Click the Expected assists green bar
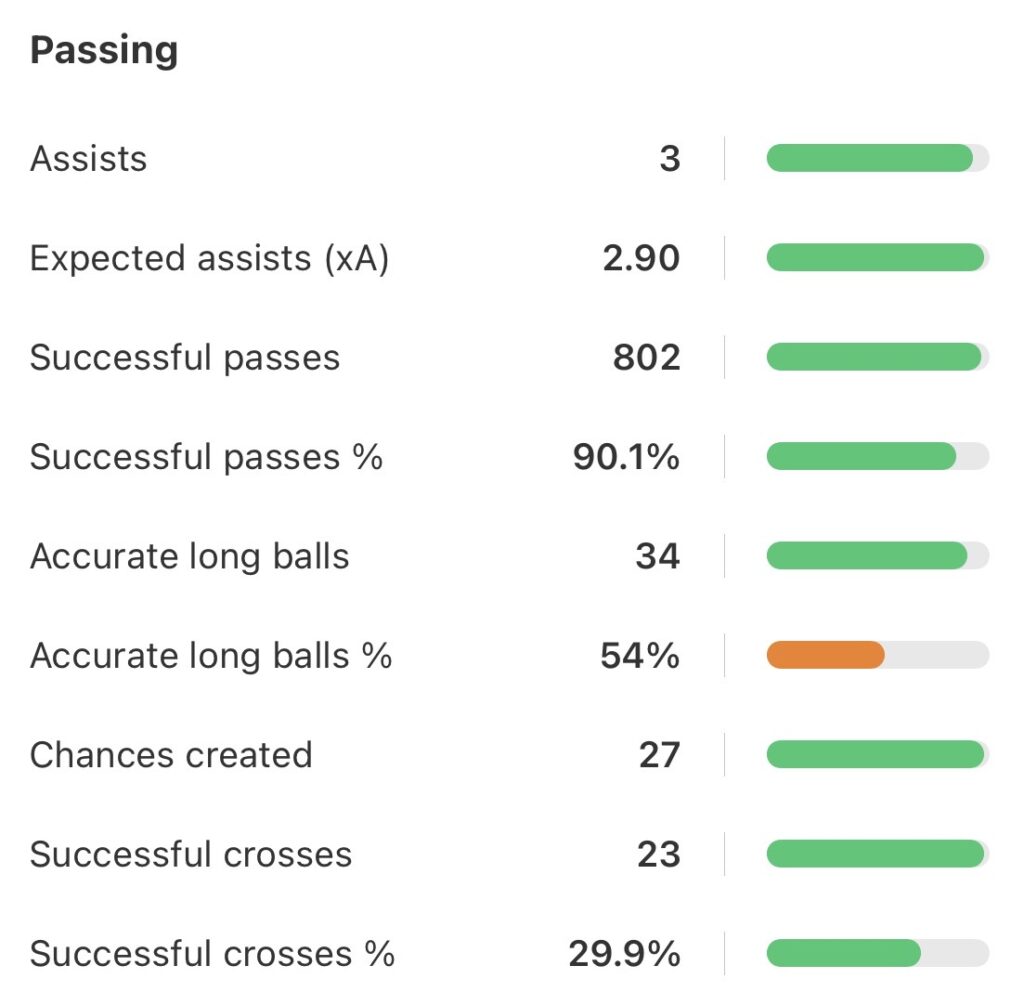The height and width of the screenshot is (1005, 1024). [x=875, y=258]
